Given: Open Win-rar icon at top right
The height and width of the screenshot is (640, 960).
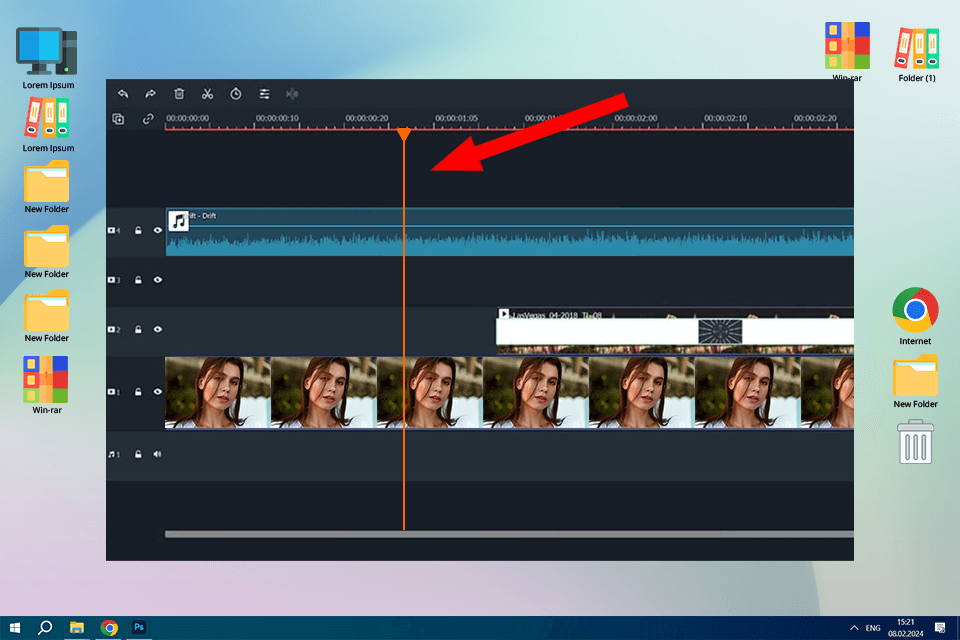Looking at the screenshot, I should pyautogui.click(x=847, y=52).
